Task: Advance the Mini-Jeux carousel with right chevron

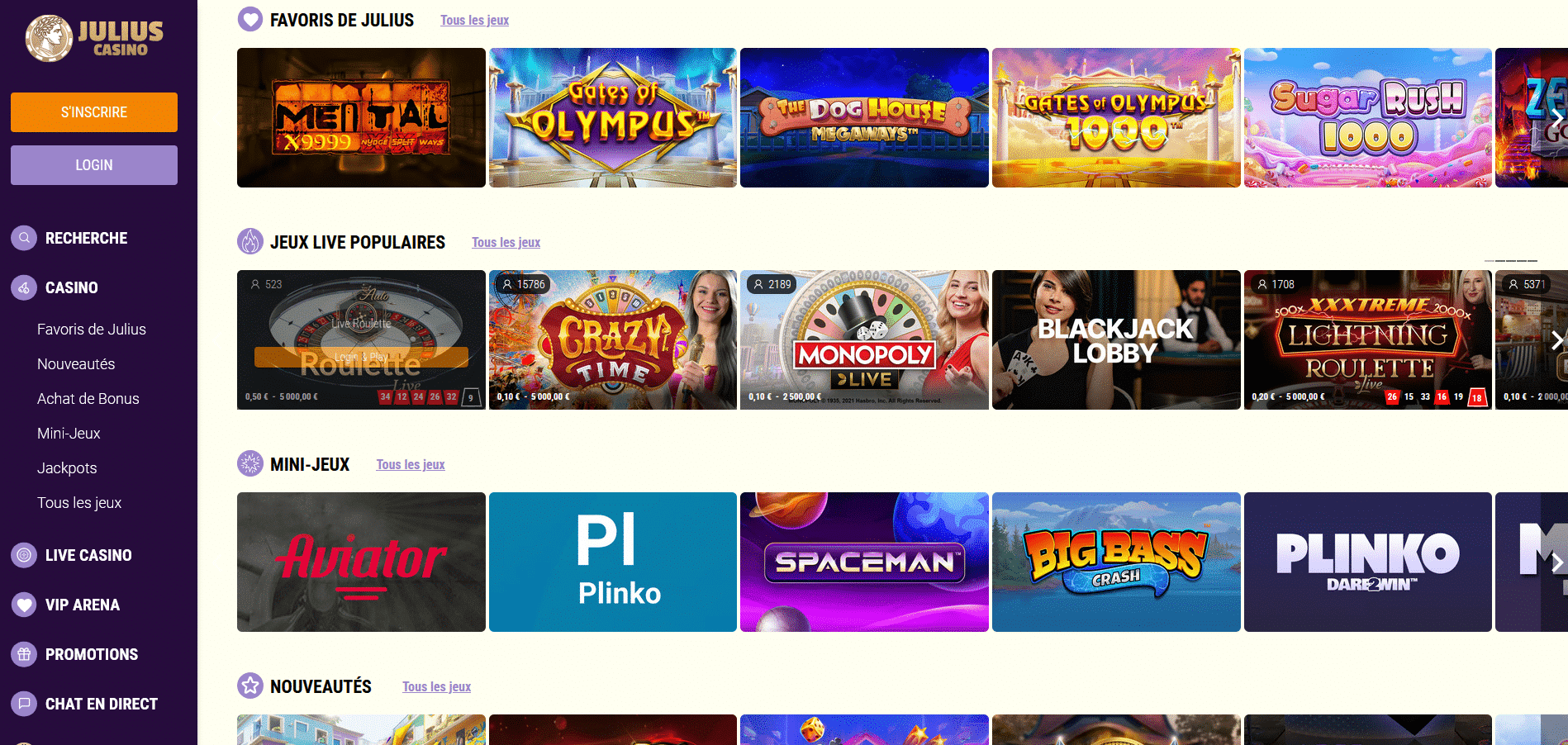Action: 1556,562
